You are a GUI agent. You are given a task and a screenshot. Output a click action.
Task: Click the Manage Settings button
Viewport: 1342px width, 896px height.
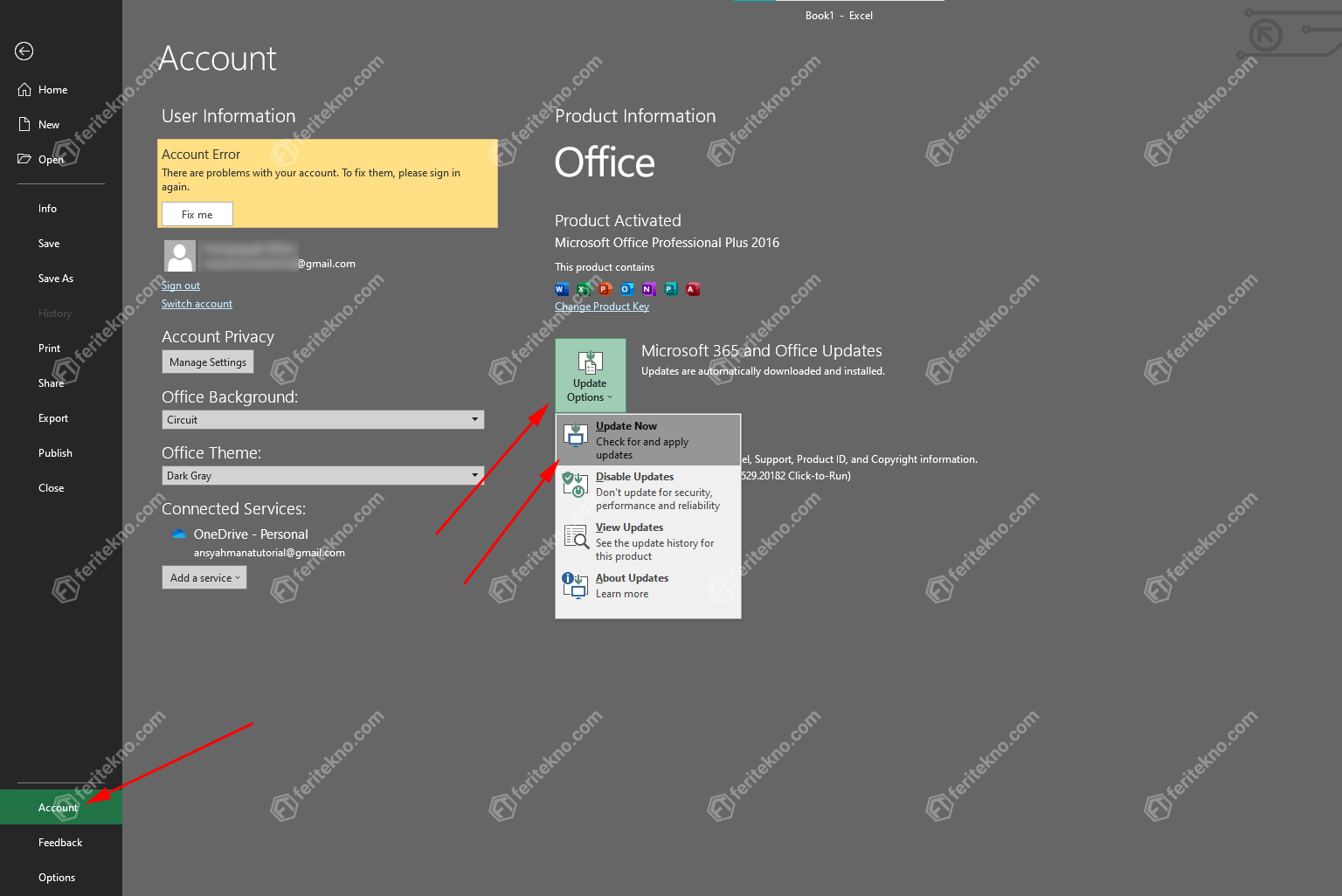pos(208,362)
